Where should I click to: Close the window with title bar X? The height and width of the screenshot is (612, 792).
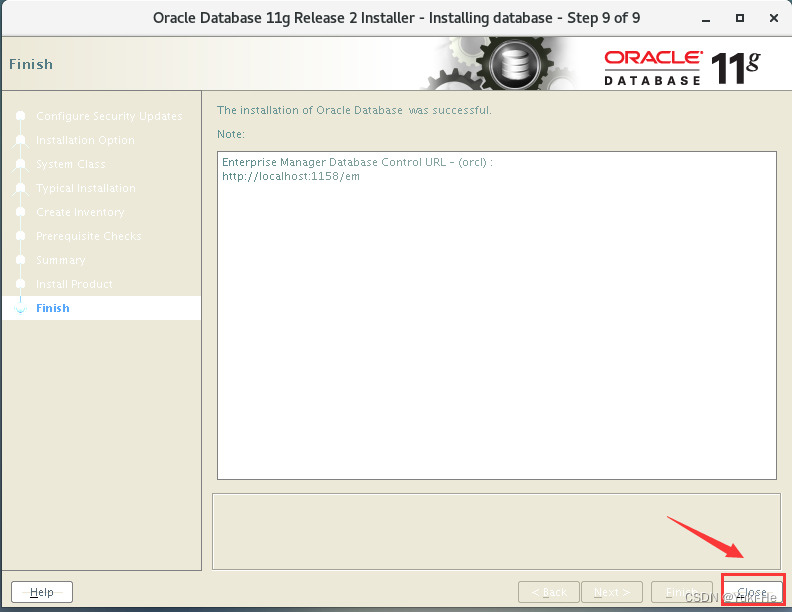click(x=773, y=18)
